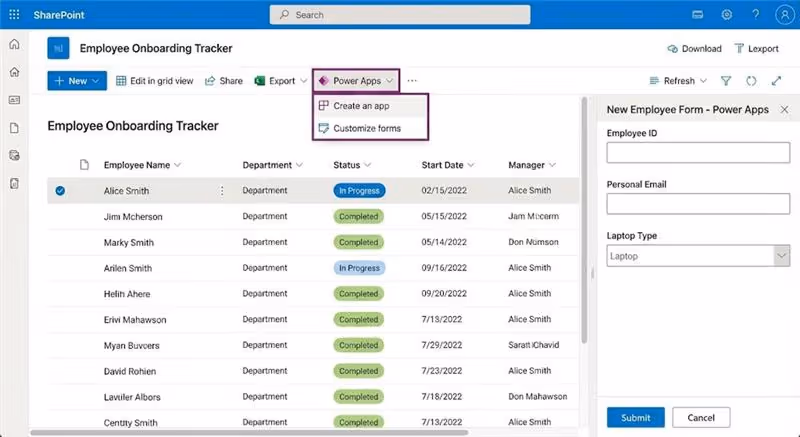The width and height of the screenshot is (800, 437).
Task: Toggle the Power Apps dropdown menu
Action: [356, 81]
